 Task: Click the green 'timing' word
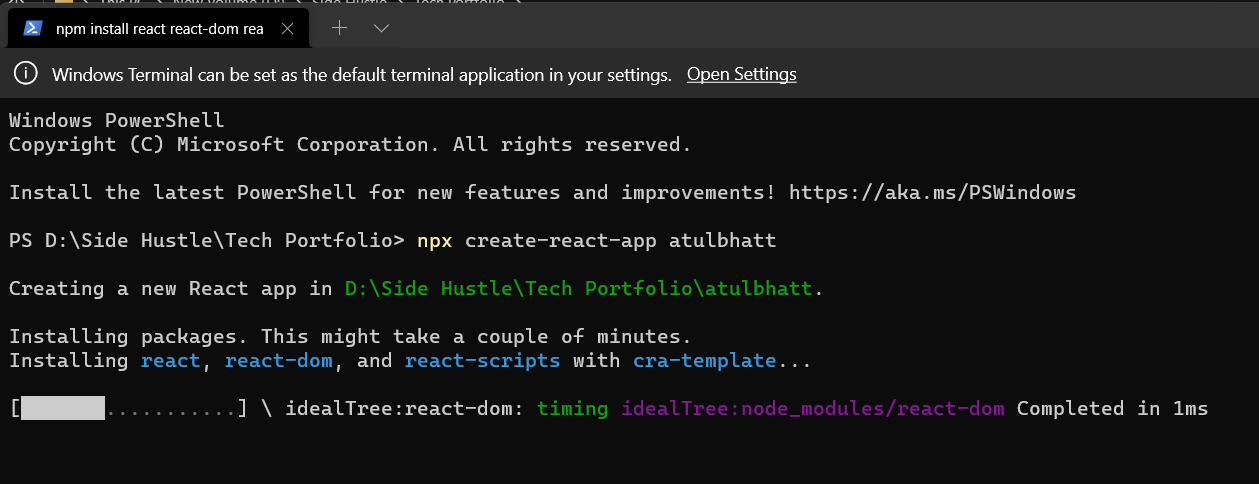coord(572,408)
